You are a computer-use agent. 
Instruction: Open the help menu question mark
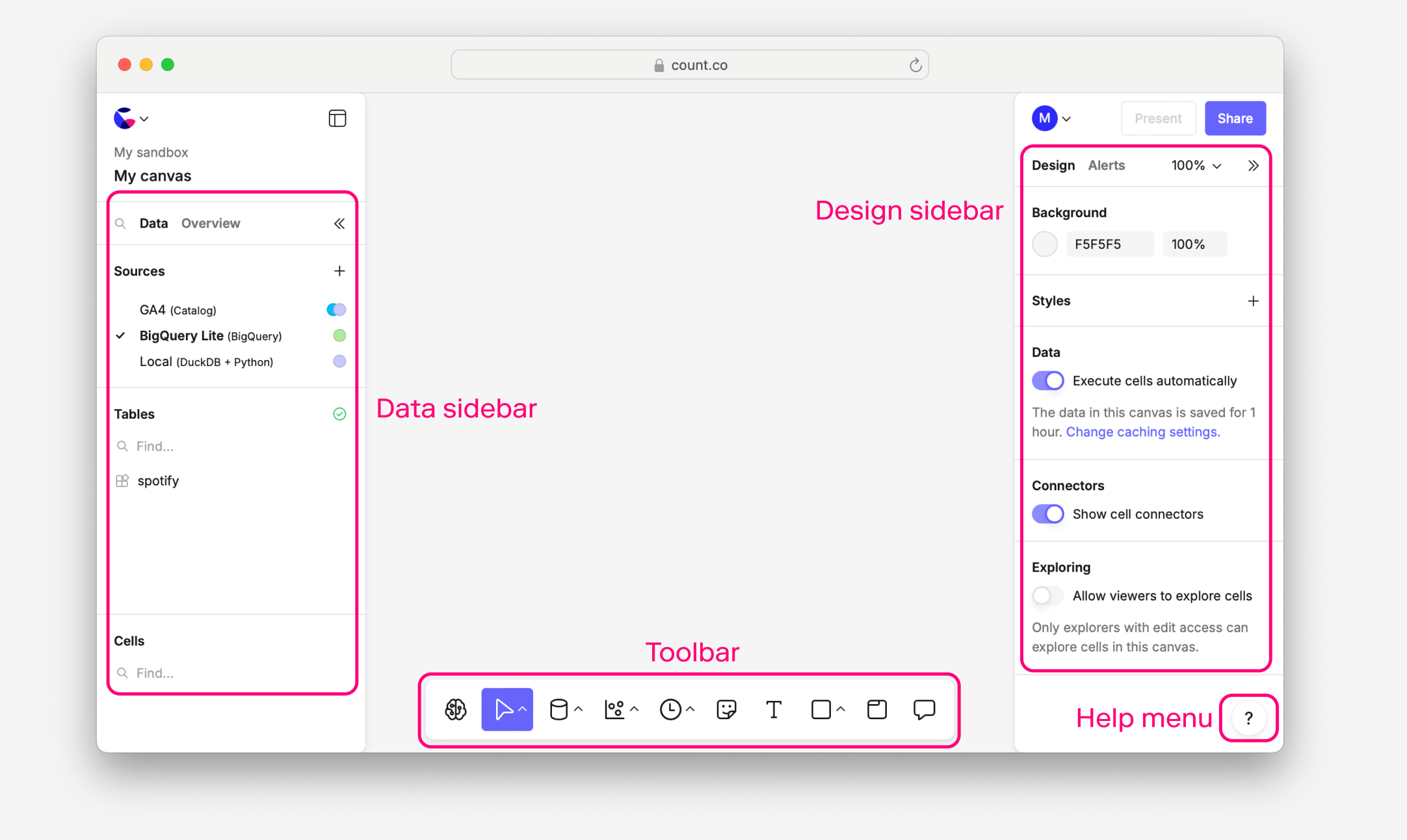point(1248,718)
